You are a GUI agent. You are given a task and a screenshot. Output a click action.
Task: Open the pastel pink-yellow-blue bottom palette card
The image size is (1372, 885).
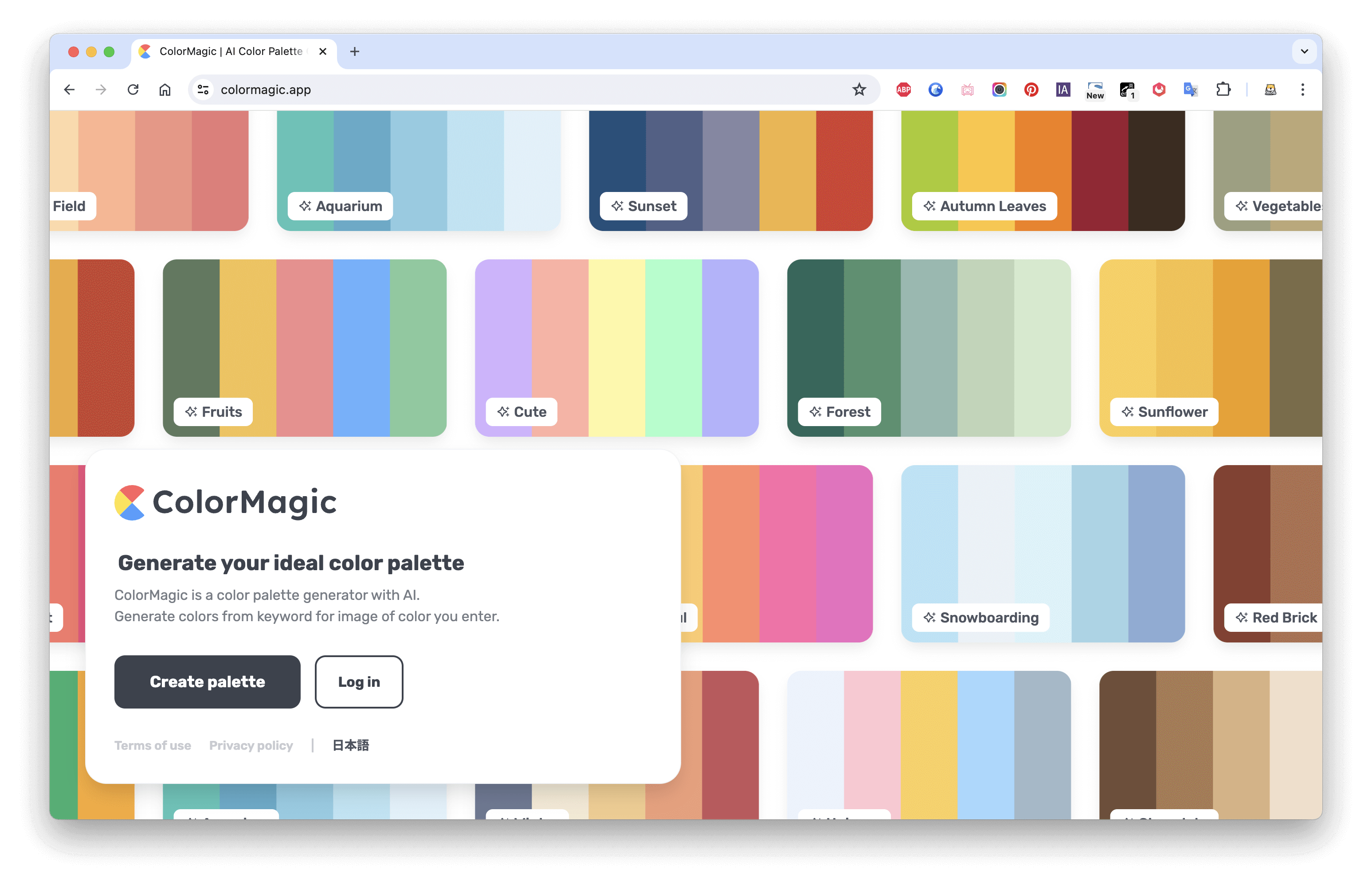tap(929, 745)
